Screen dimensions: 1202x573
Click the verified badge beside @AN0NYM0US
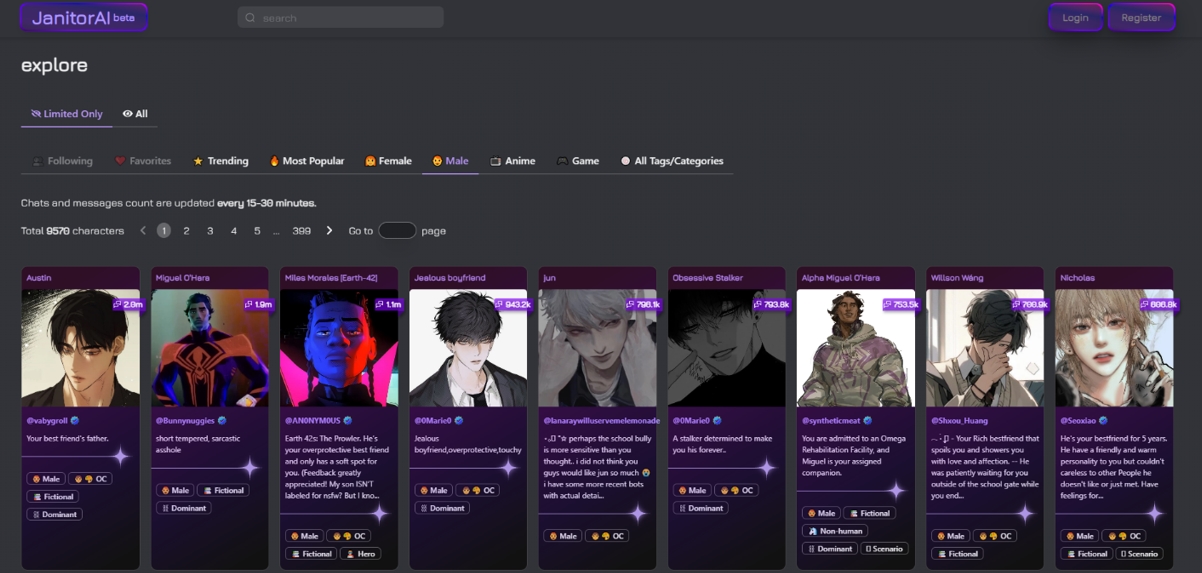click(x=347, y=421)
